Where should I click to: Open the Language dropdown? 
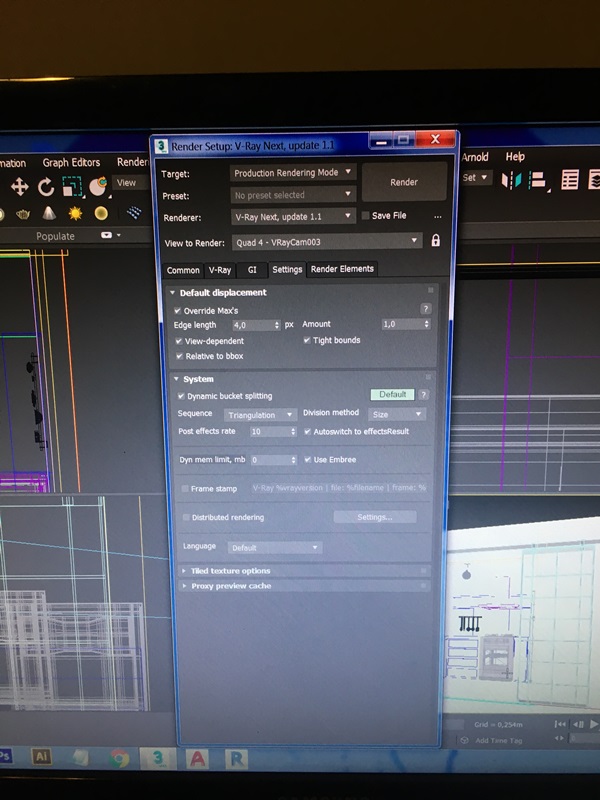point(274,547)
